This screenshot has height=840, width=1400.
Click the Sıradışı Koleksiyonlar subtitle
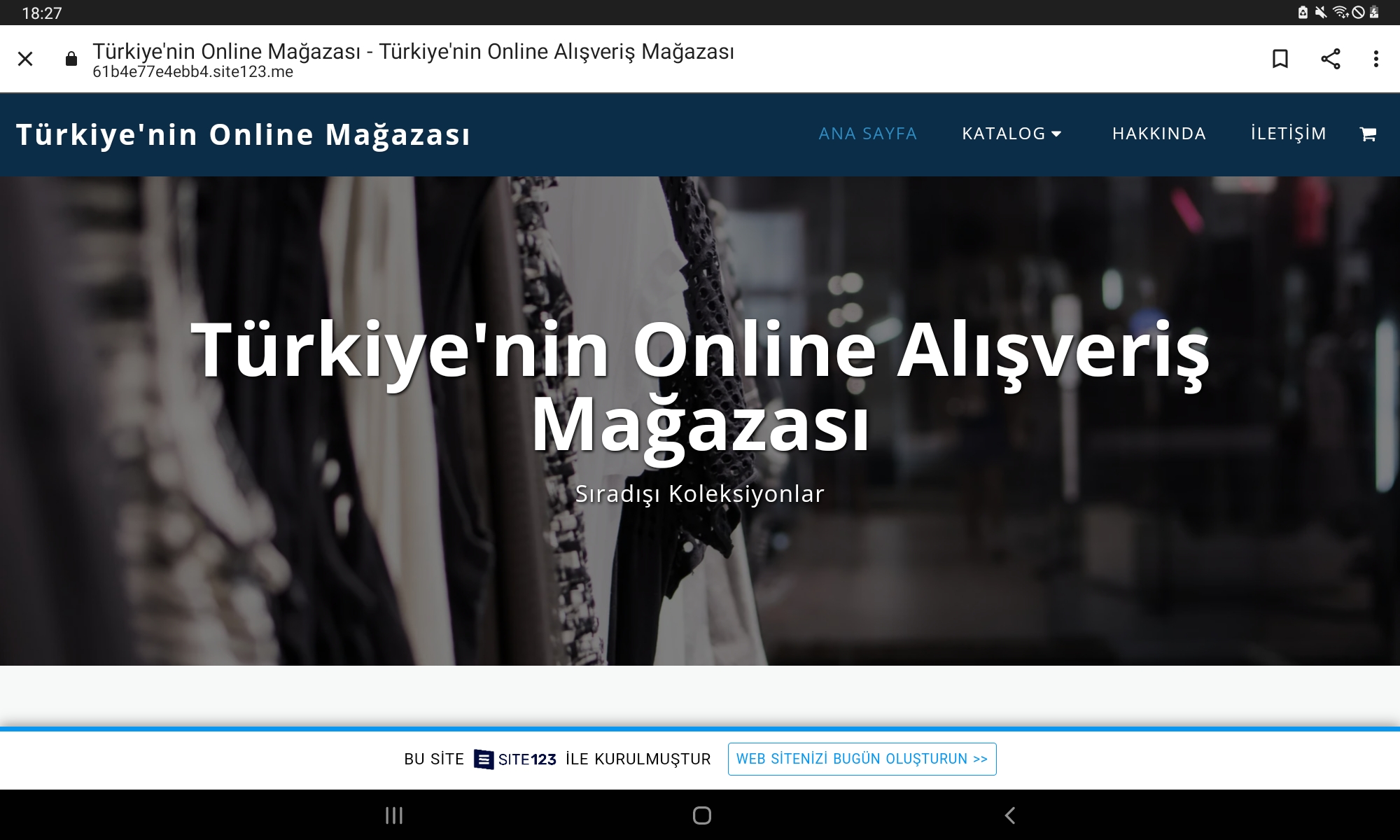pyautogui.click(x=700, y=494)
